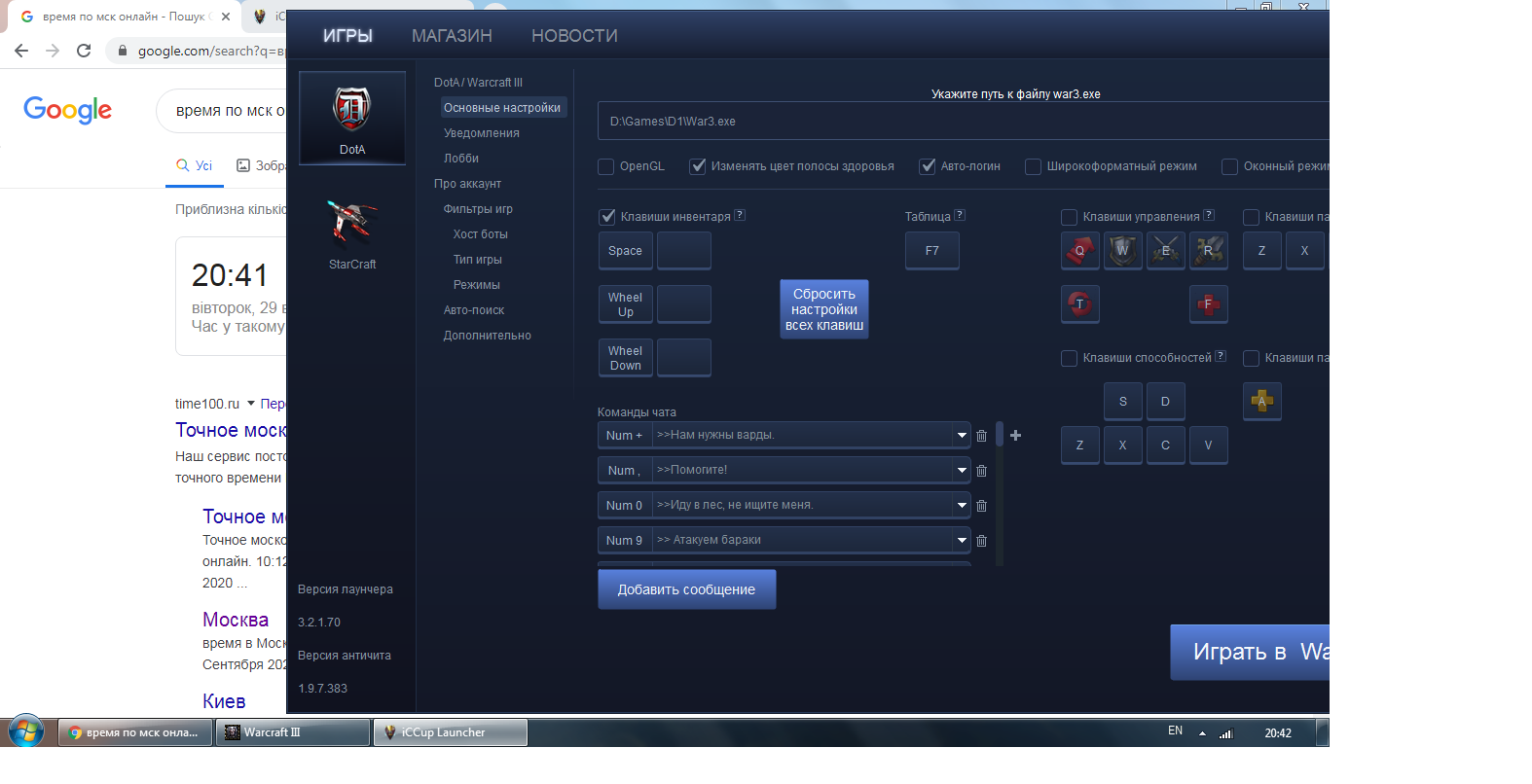1532x784 pixels.
Task: Click Добавить сообщение button
Action: pyautogui.click(x=686, y=589)
